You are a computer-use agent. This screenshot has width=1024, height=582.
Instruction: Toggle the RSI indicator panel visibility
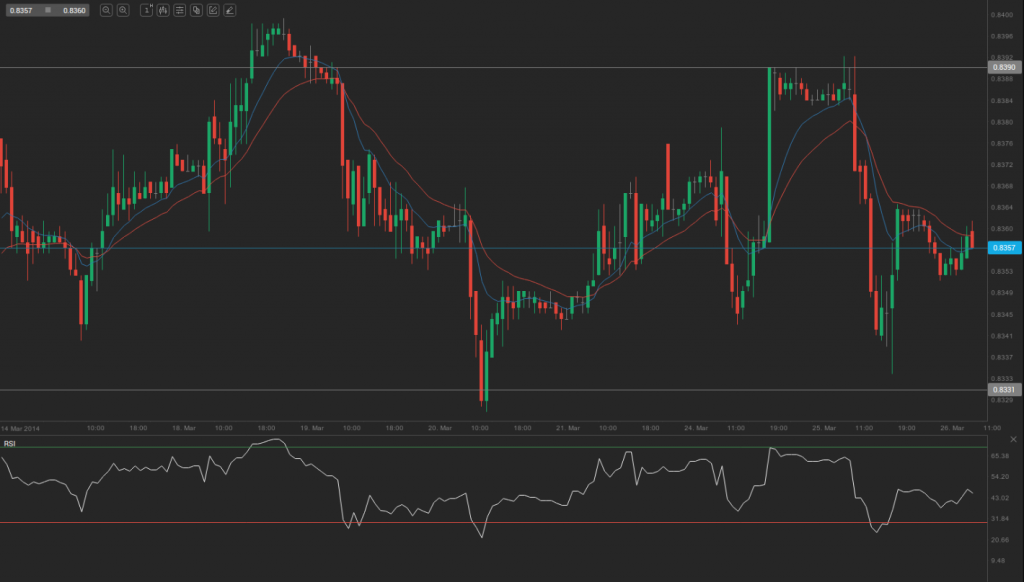tap(1012, 438)
